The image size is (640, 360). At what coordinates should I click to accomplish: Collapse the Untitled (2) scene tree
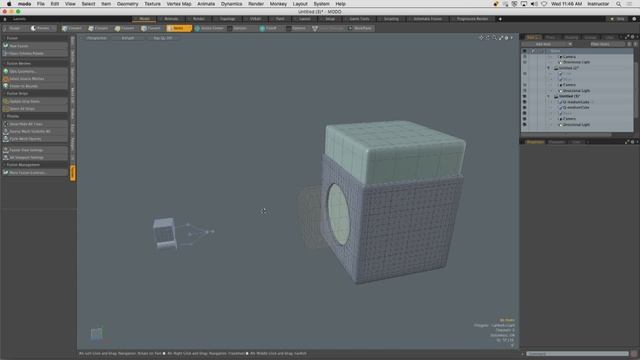click(549, 68)
